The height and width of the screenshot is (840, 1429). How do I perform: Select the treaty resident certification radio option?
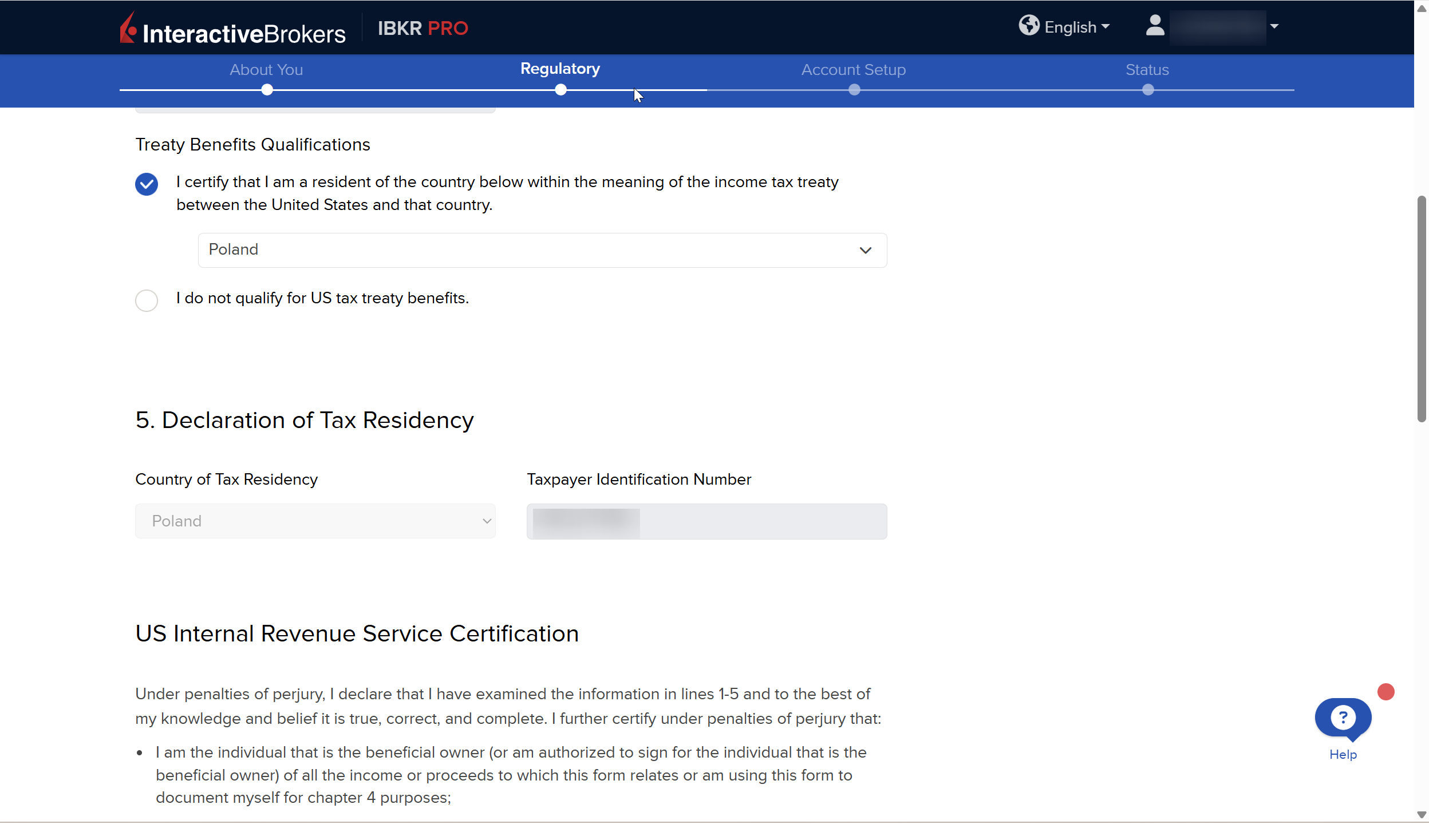point(147,184)
